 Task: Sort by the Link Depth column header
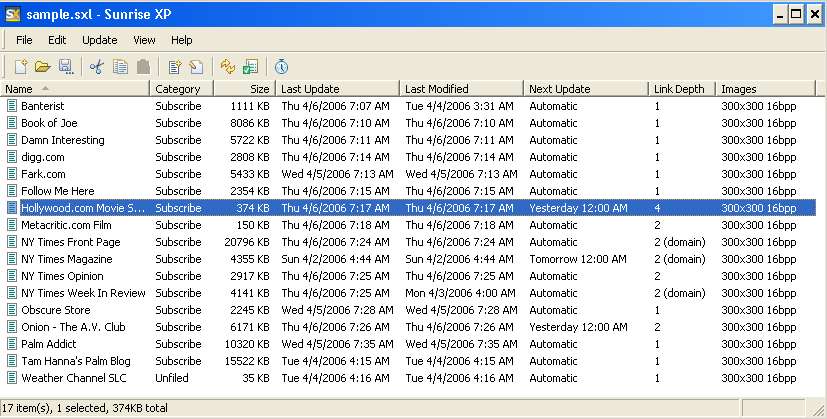coord(682,89)
